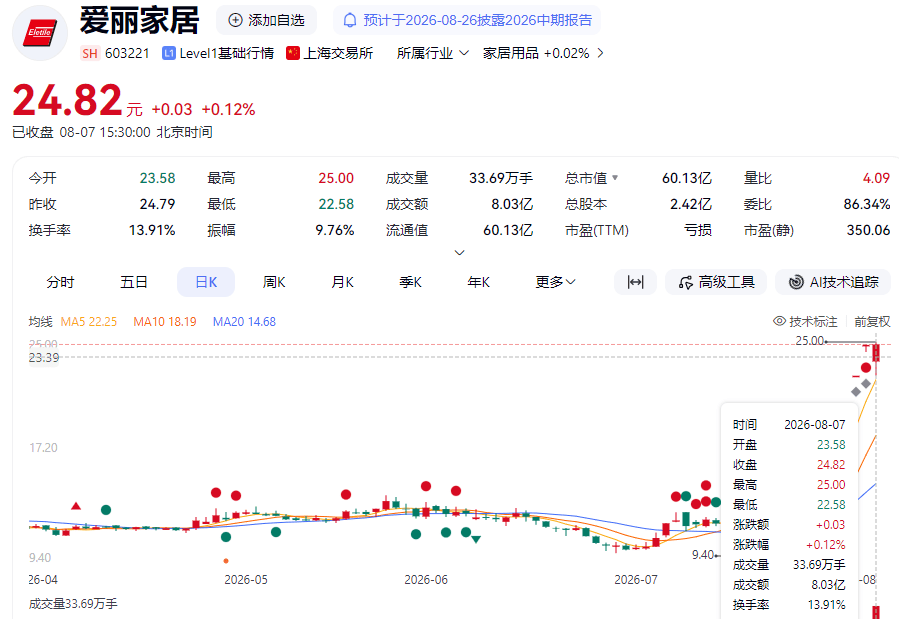Click the L1 Level1 badge icon

(x=169, y=53)
